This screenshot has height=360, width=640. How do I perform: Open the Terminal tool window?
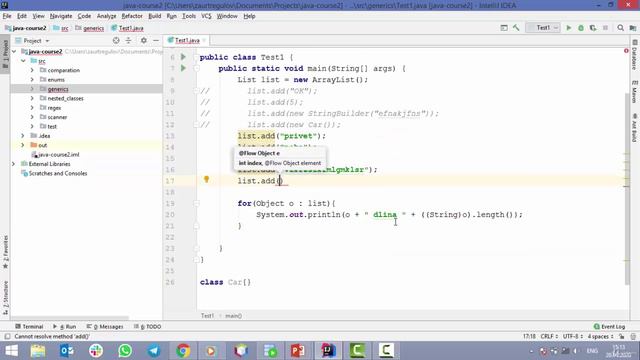click(29, 327)
